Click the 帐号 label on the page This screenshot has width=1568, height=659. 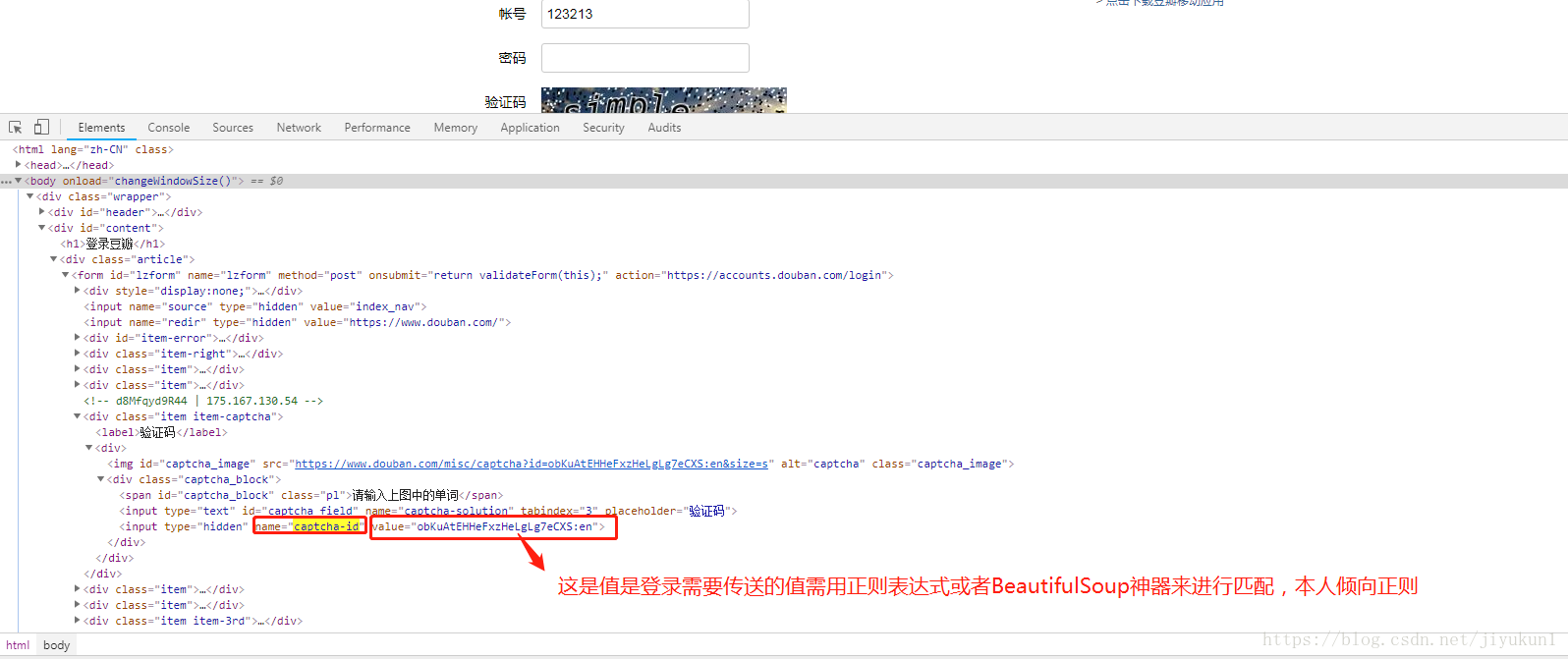pyautogui.click(x=512, y=14)
